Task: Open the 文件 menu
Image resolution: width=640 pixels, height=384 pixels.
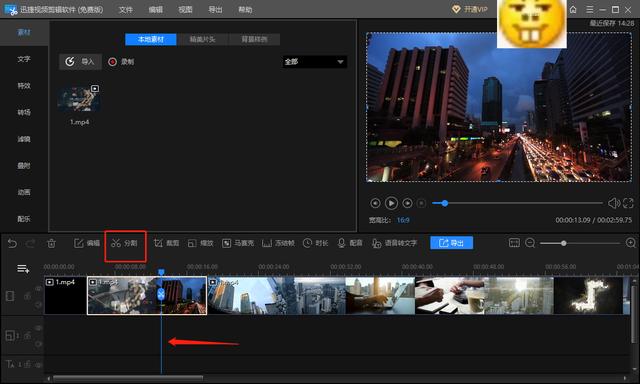Action: tap(126, 9)
